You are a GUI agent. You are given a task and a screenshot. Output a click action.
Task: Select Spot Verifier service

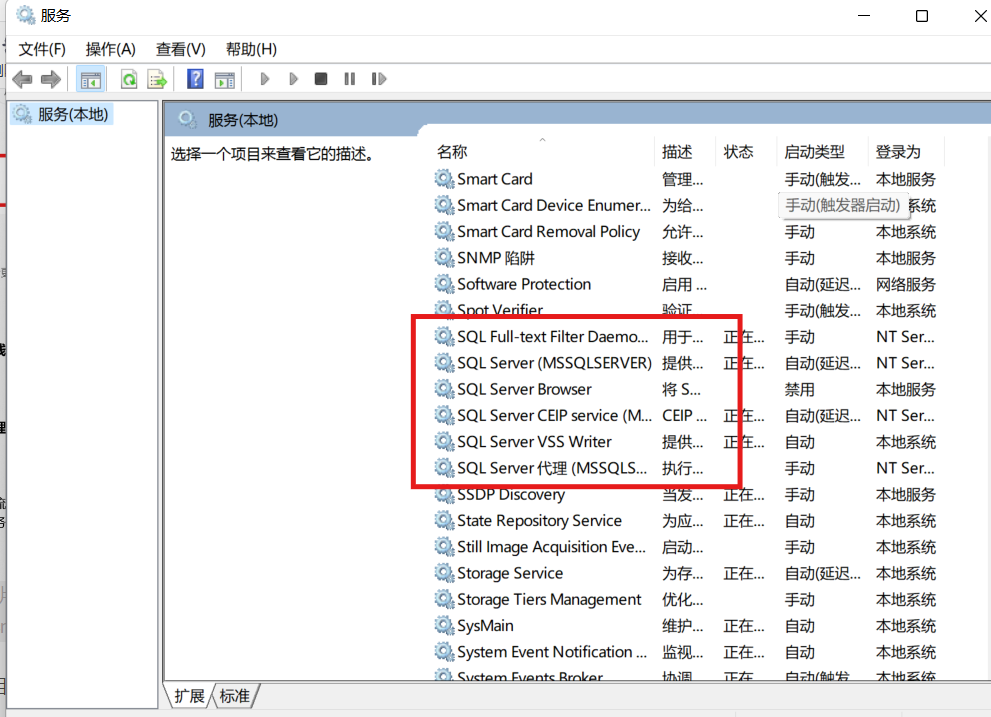(500, 310)
